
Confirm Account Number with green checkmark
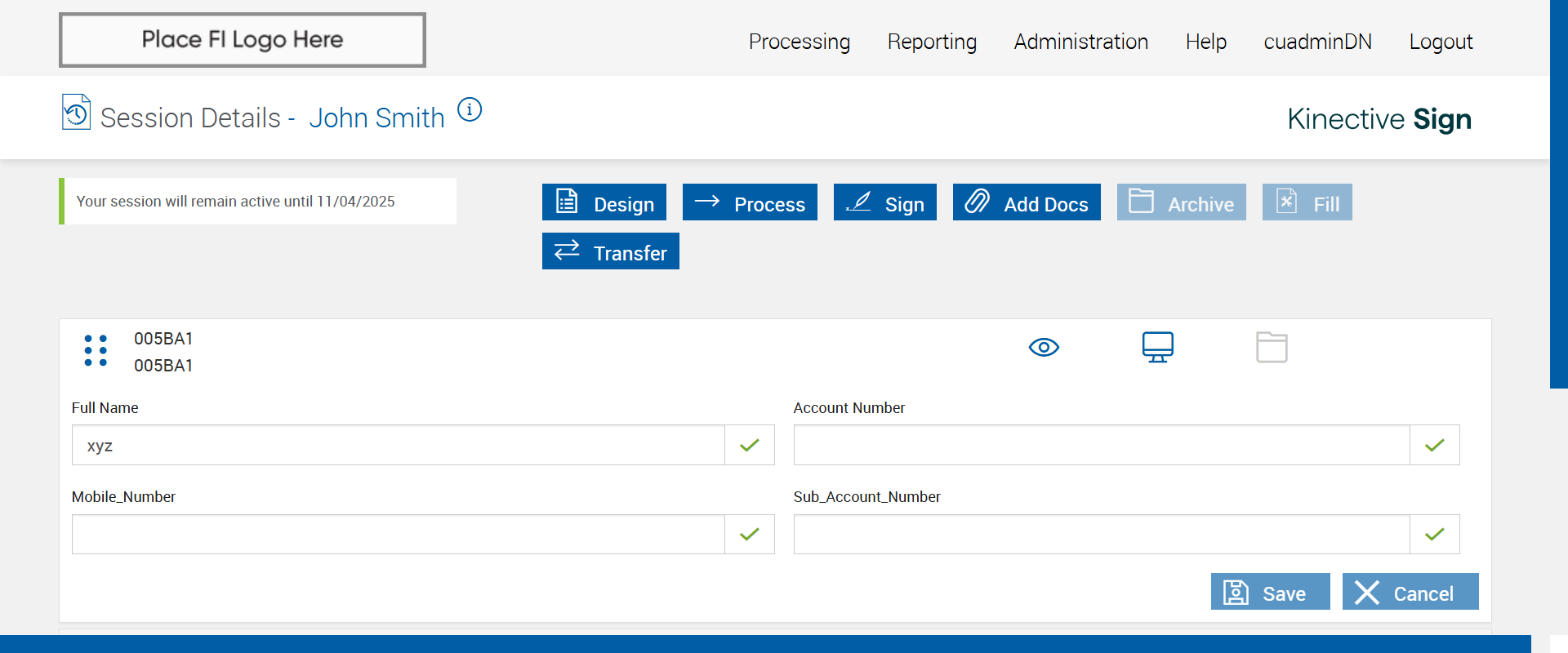pos(1435,445)
